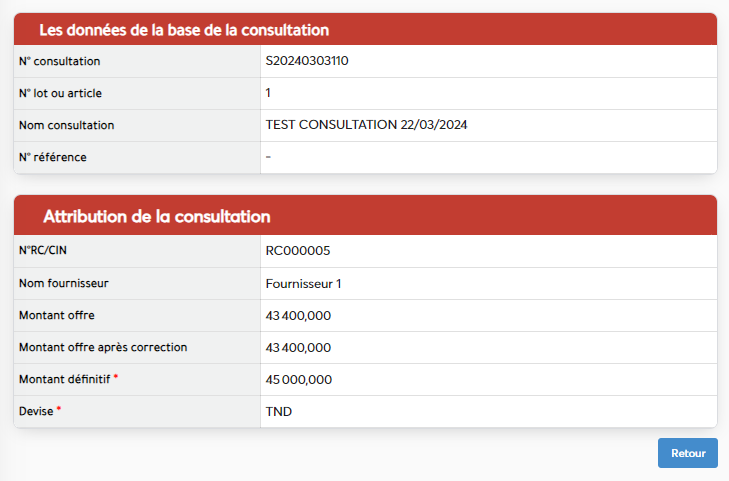Screen dimensions: 729x481
Task: Click the Montant définitif required label
Action: [65, 379]
